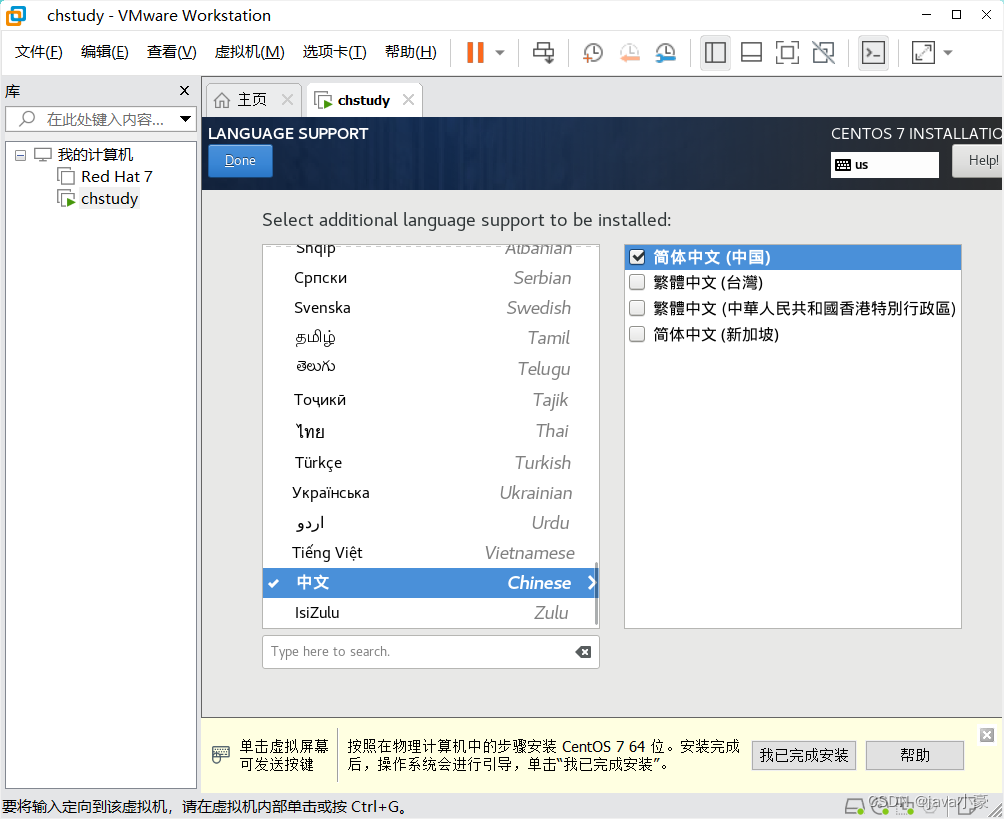Viewport: 1004px width, 819px height.
Task: Click the 帮助 button in hint bar
Action: click(914, 756)
